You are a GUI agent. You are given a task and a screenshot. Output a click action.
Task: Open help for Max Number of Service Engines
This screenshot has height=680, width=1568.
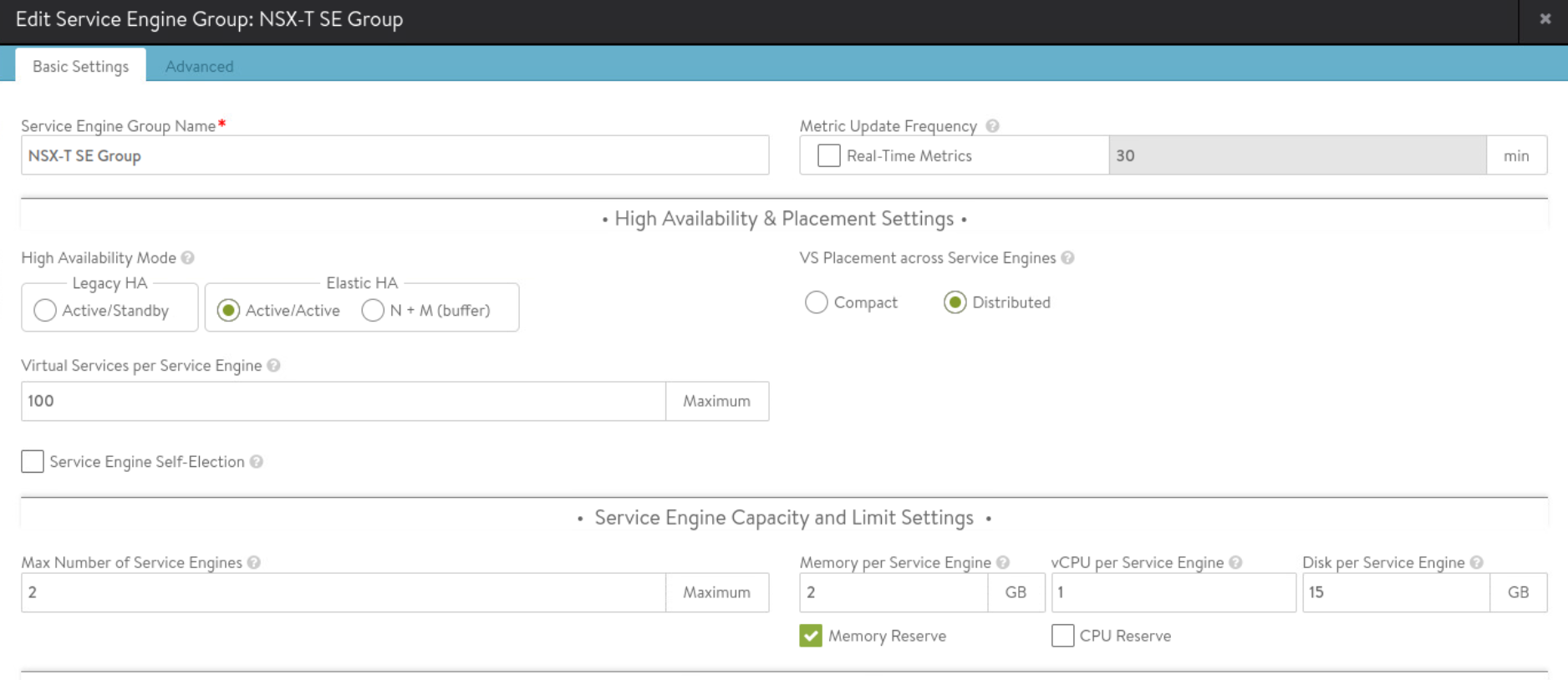click(x=254, y=563)
